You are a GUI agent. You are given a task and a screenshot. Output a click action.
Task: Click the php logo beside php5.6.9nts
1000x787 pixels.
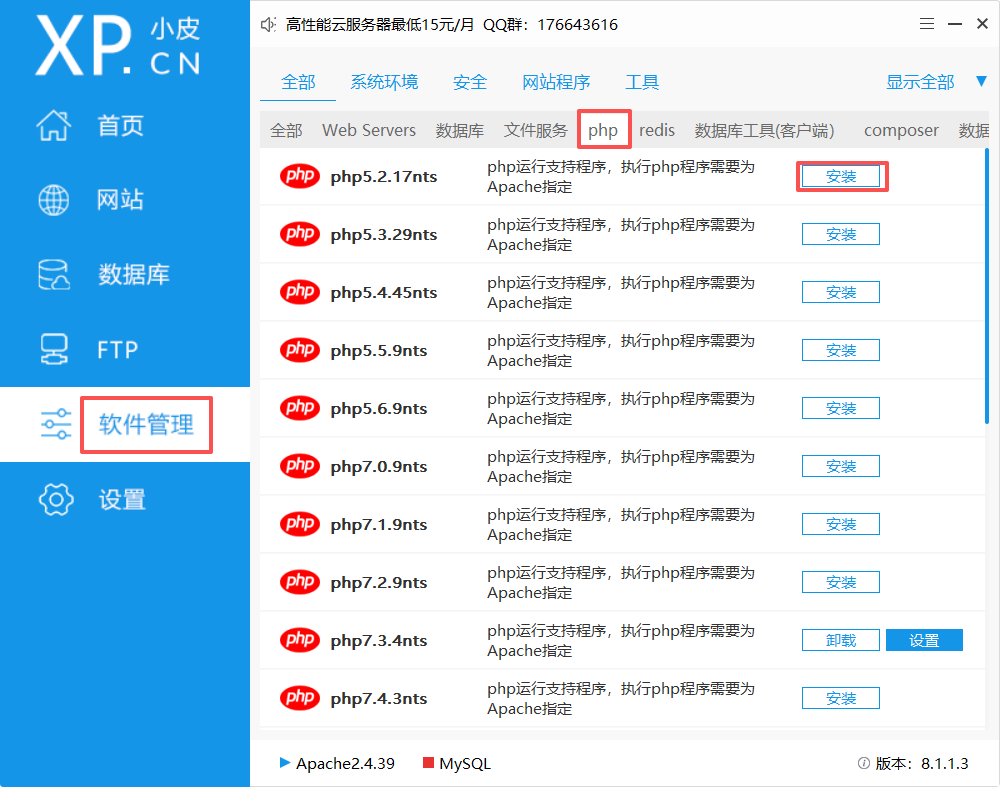point(300,408)
